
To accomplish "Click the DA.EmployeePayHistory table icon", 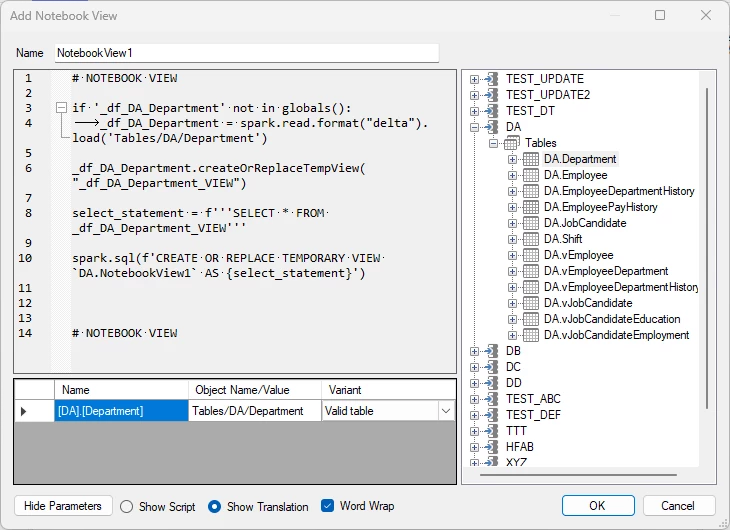I will (x=531, y=207).
